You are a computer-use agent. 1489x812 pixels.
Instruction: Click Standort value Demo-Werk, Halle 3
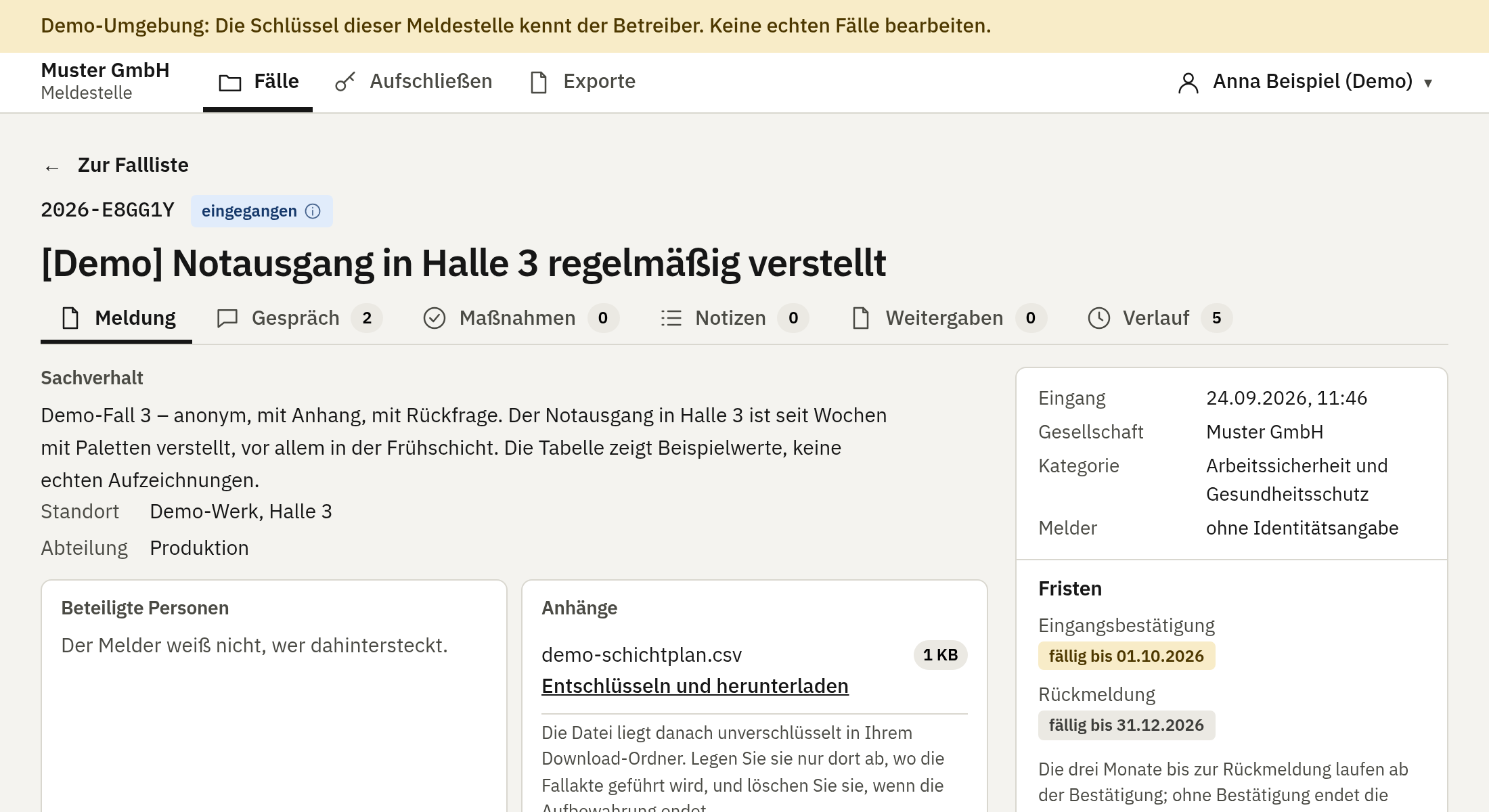click(x=241, y=512)
